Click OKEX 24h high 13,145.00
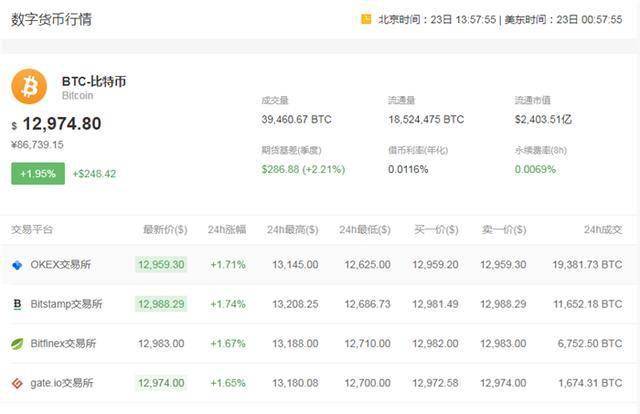This screenshot has height=414, width=640. point(296,265)
